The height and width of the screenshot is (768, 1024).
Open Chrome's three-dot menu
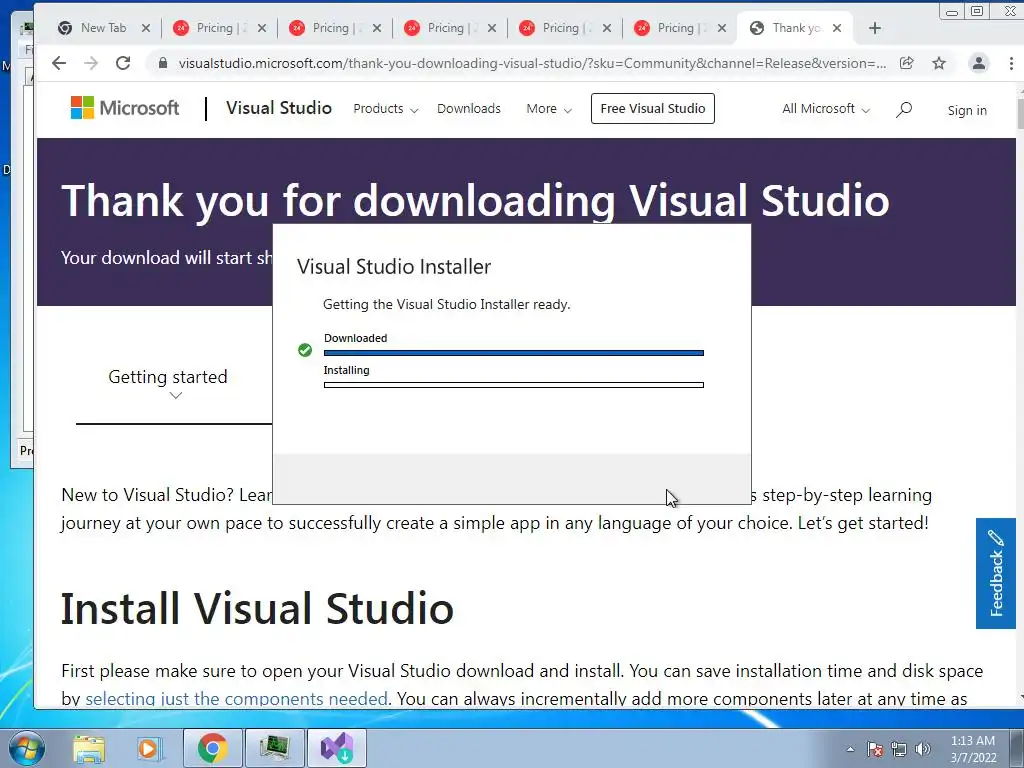(1011, 63)
